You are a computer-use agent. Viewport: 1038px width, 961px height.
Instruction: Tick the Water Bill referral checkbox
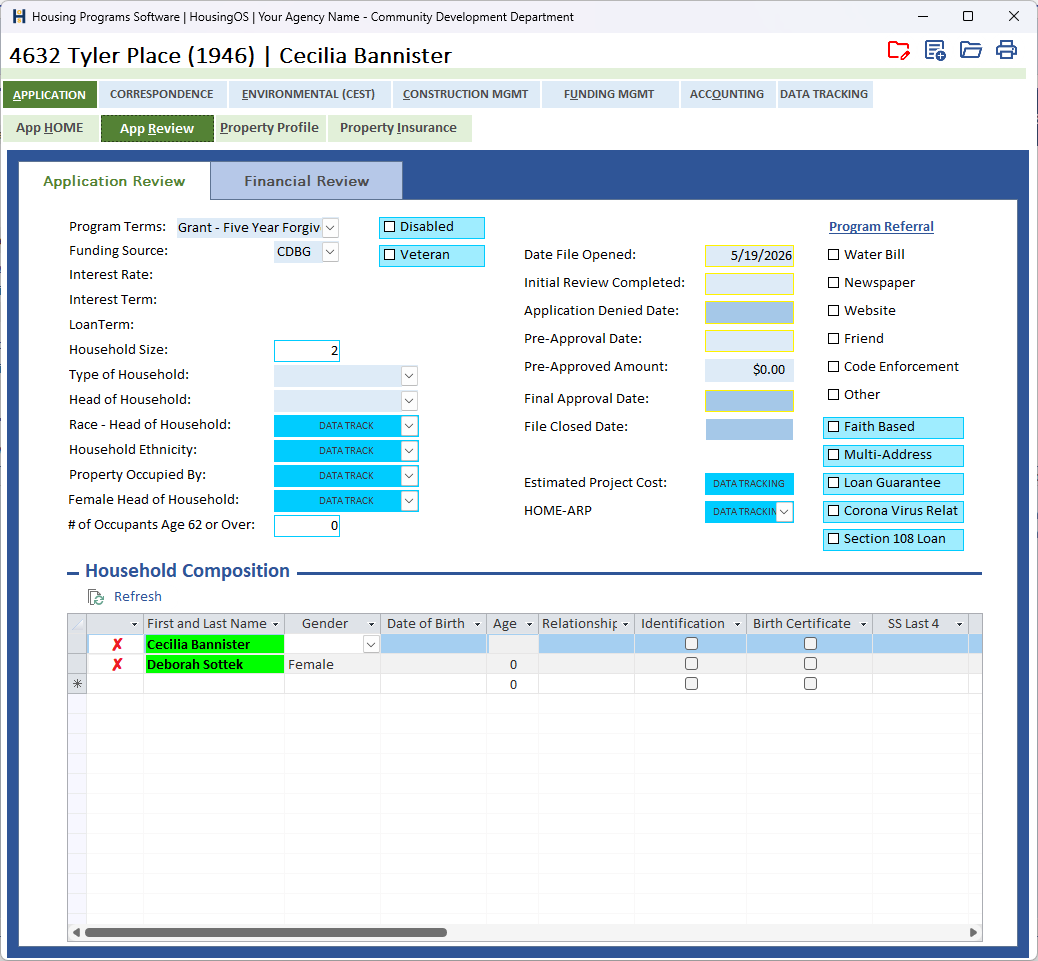click(833, 255)
